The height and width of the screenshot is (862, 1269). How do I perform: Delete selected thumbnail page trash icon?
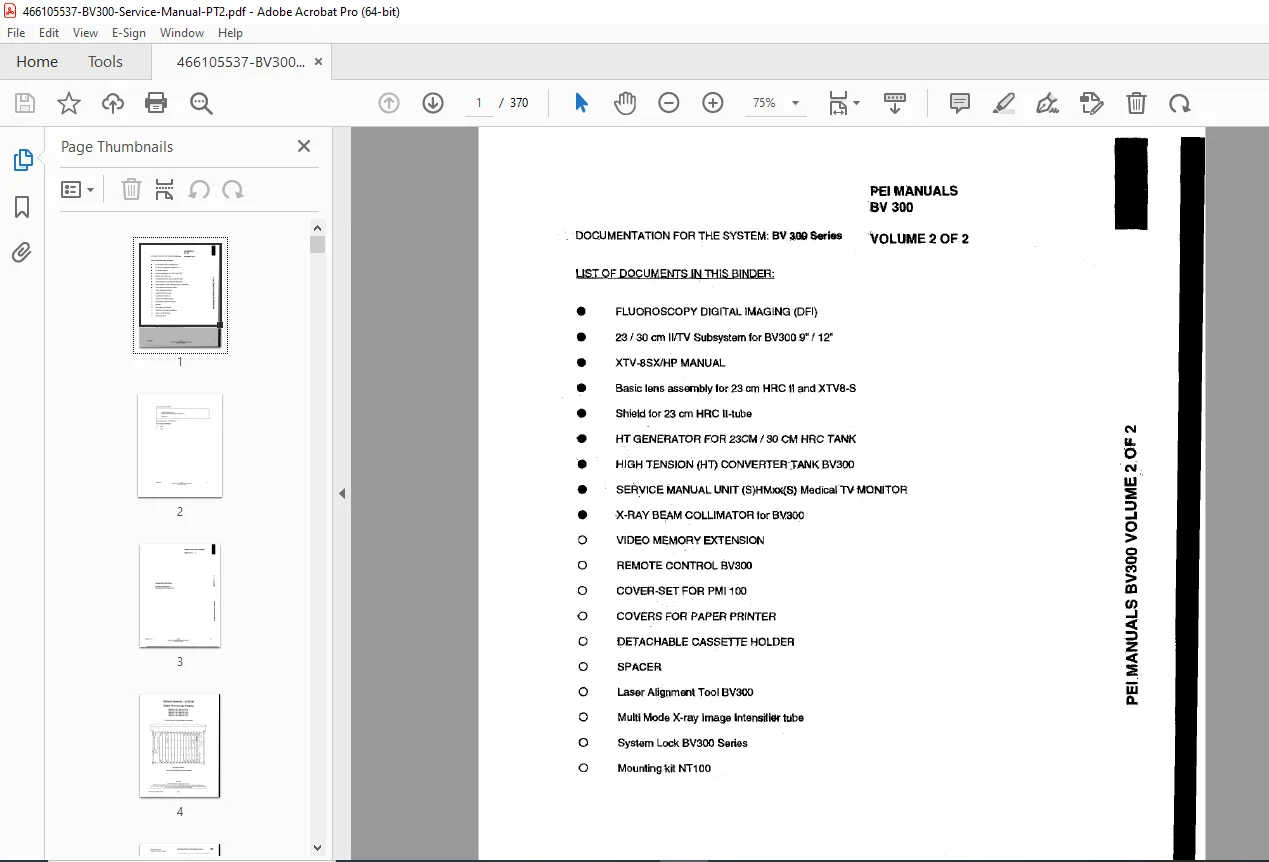[131, 189]
